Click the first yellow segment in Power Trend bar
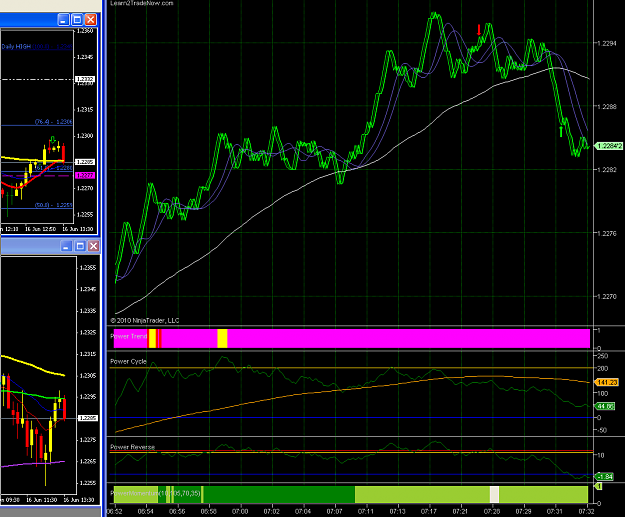625x517 pixels. click(152, 338)
